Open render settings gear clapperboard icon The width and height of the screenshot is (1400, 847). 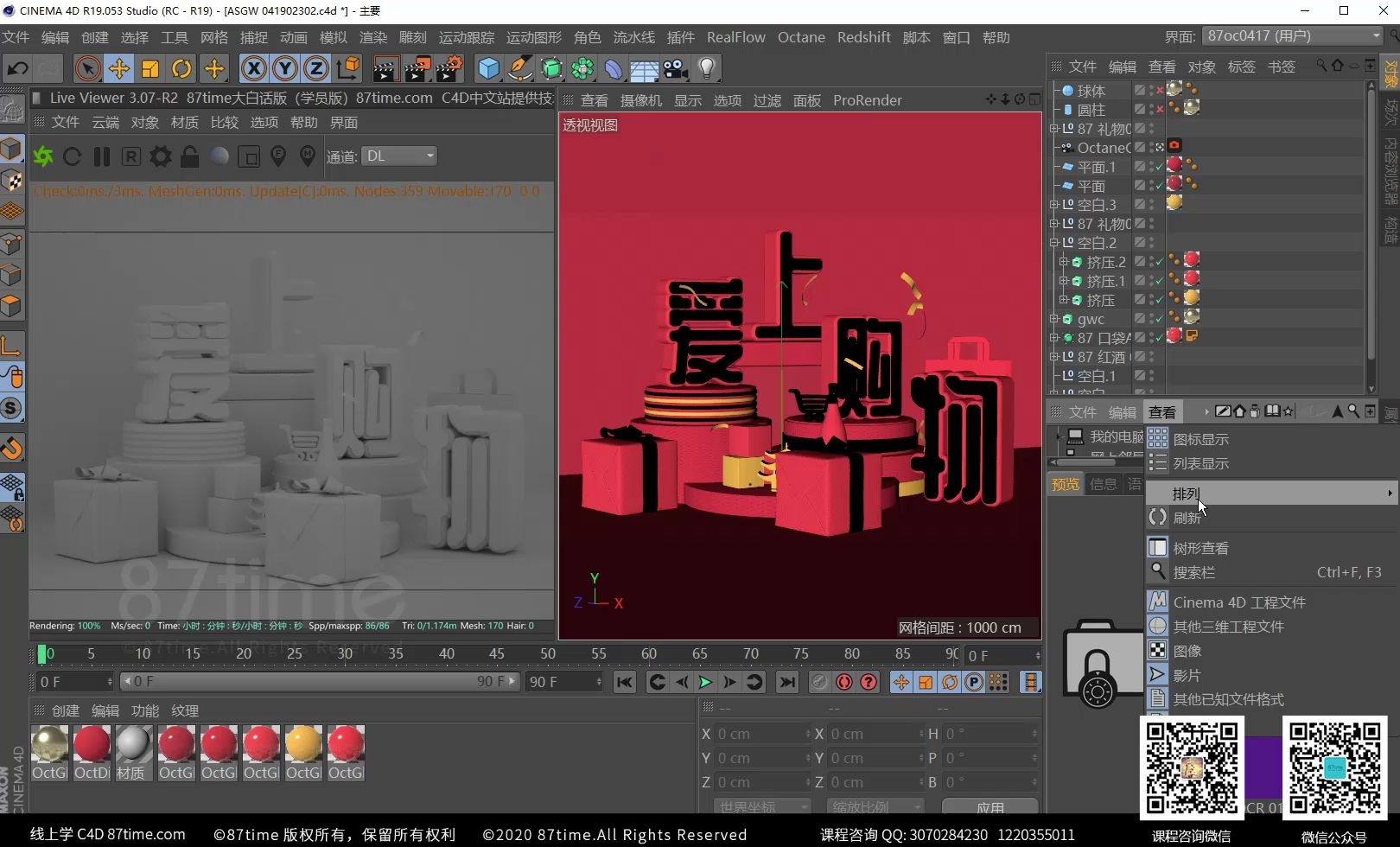click(449, 68)
